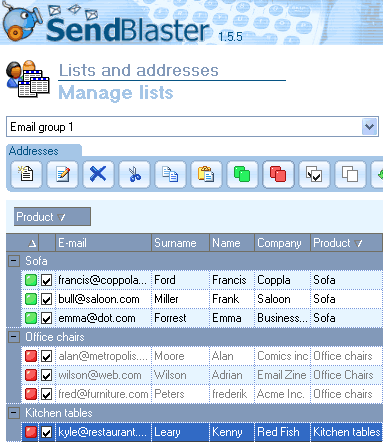Click the name cell frederik

click(232, 394)
